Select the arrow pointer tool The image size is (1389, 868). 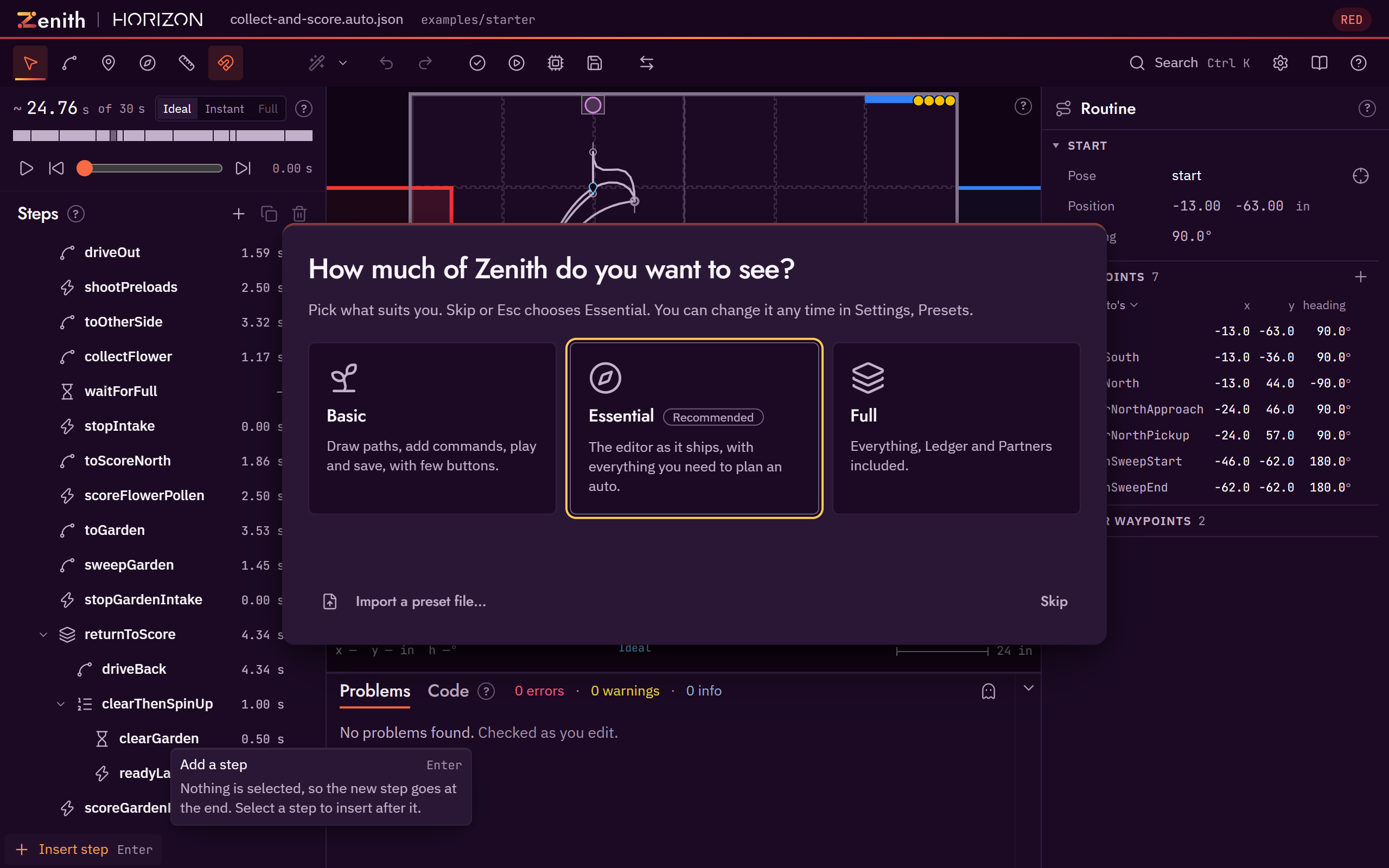(30, 62)
